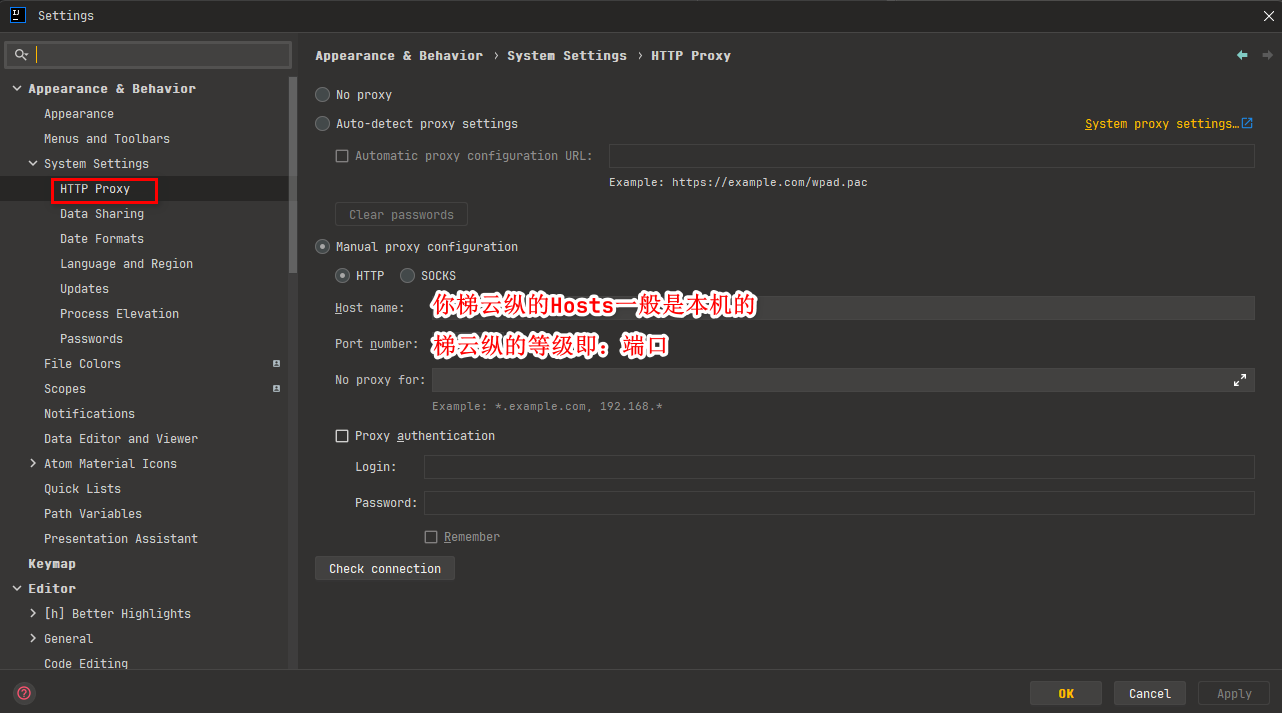Select HTTP Proxy in the tree

(95, 189)
